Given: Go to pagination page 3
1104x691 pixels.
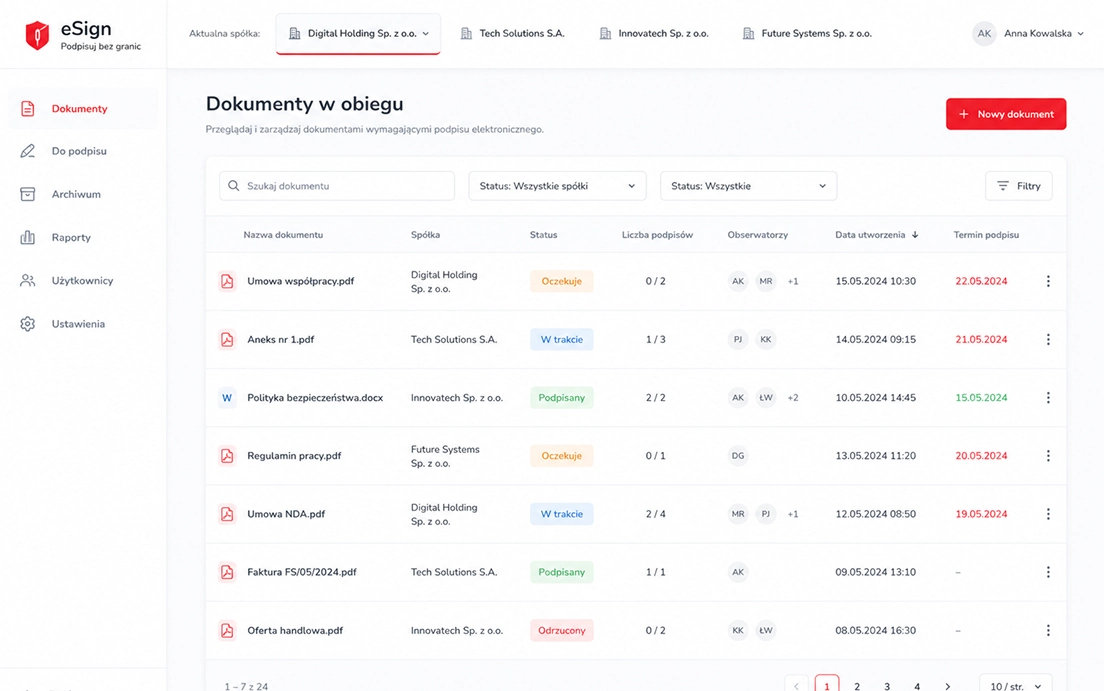Looking at the screenshot, I should click(x=887, y=686).
